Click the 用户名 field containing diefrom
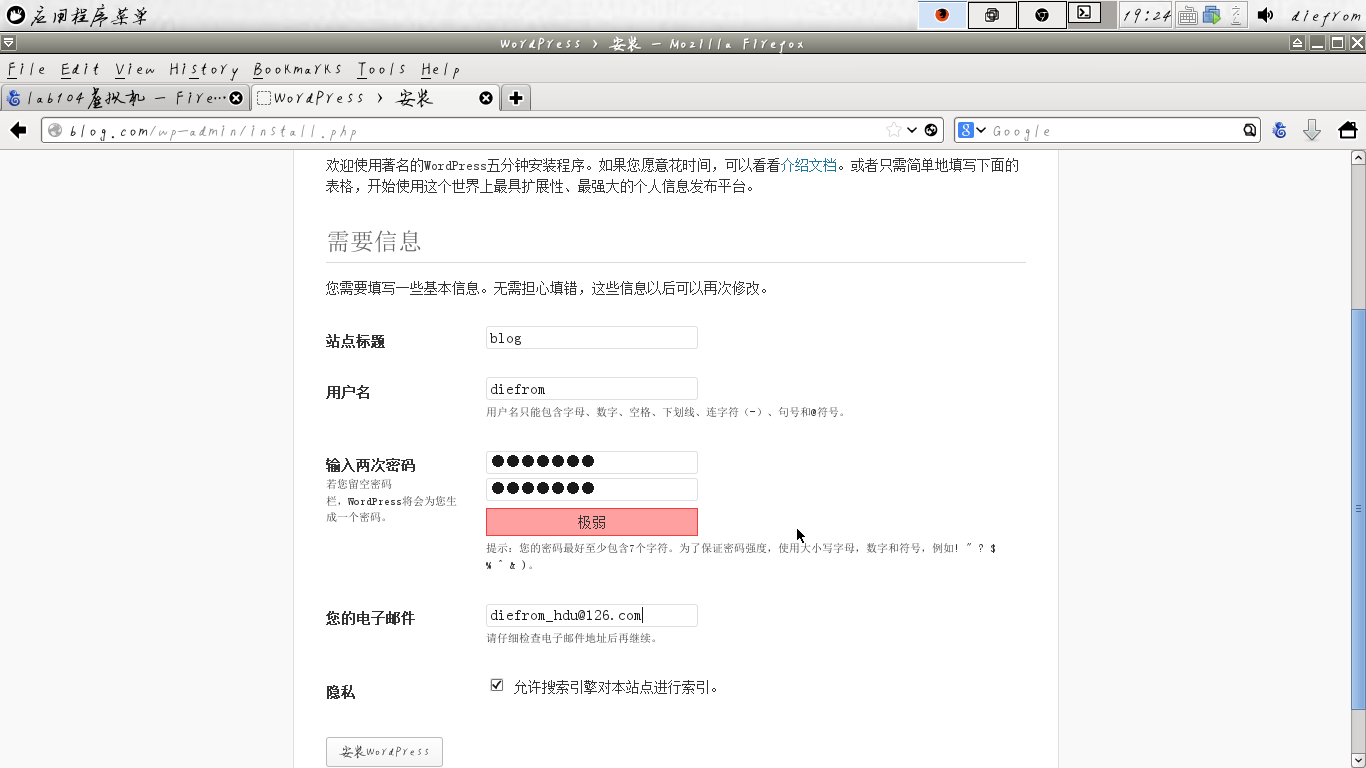1366x768 pixels. point(592,389)
